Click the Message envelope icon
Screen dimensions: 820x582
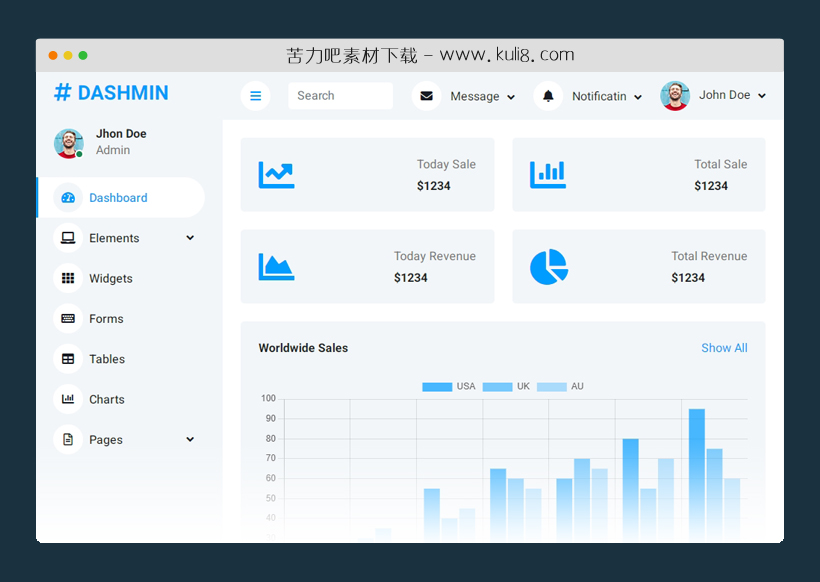point(426,95)
